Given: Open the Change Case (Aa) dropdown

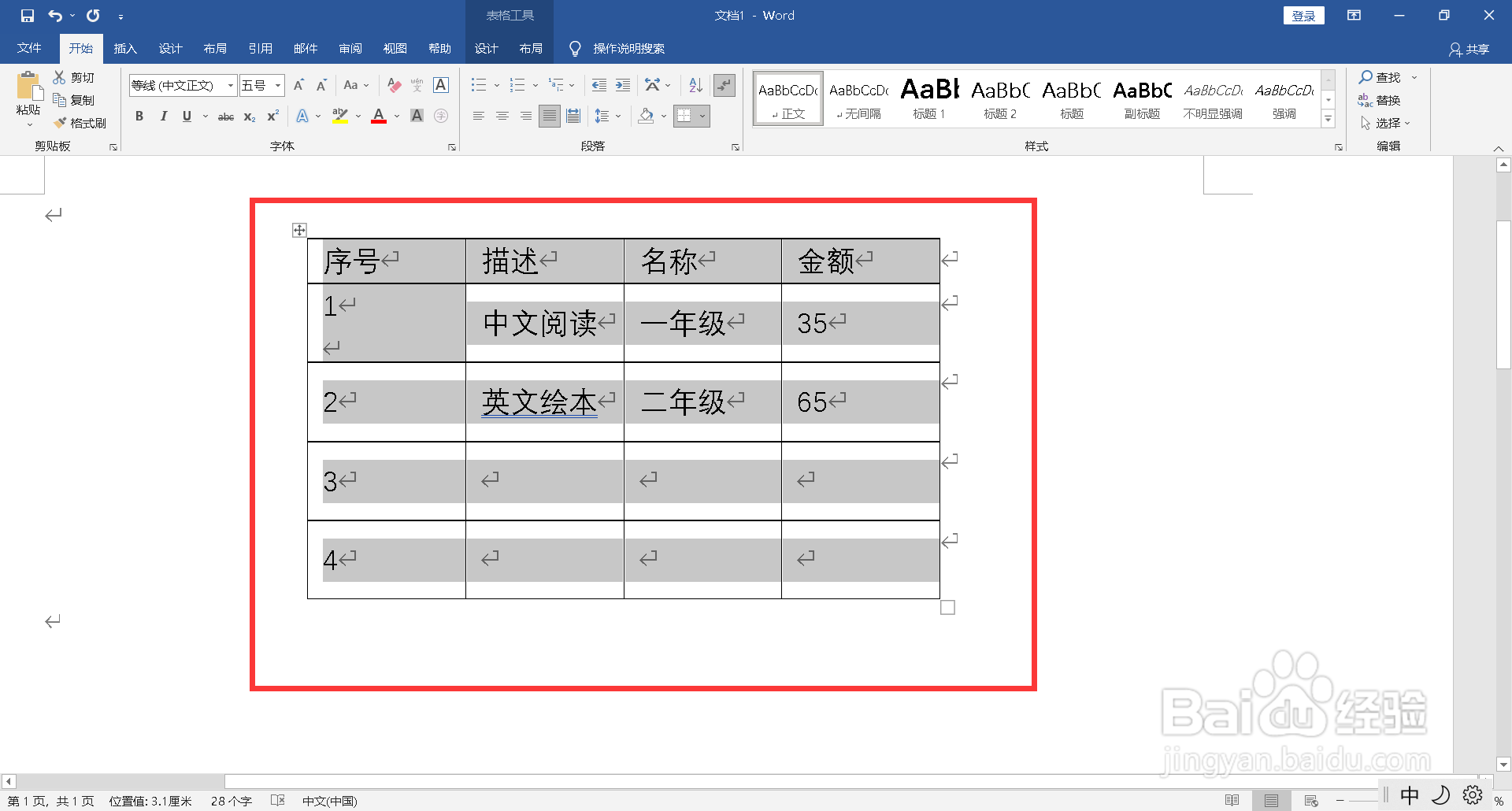Looking at the screenshot, I should click(357, 85).
